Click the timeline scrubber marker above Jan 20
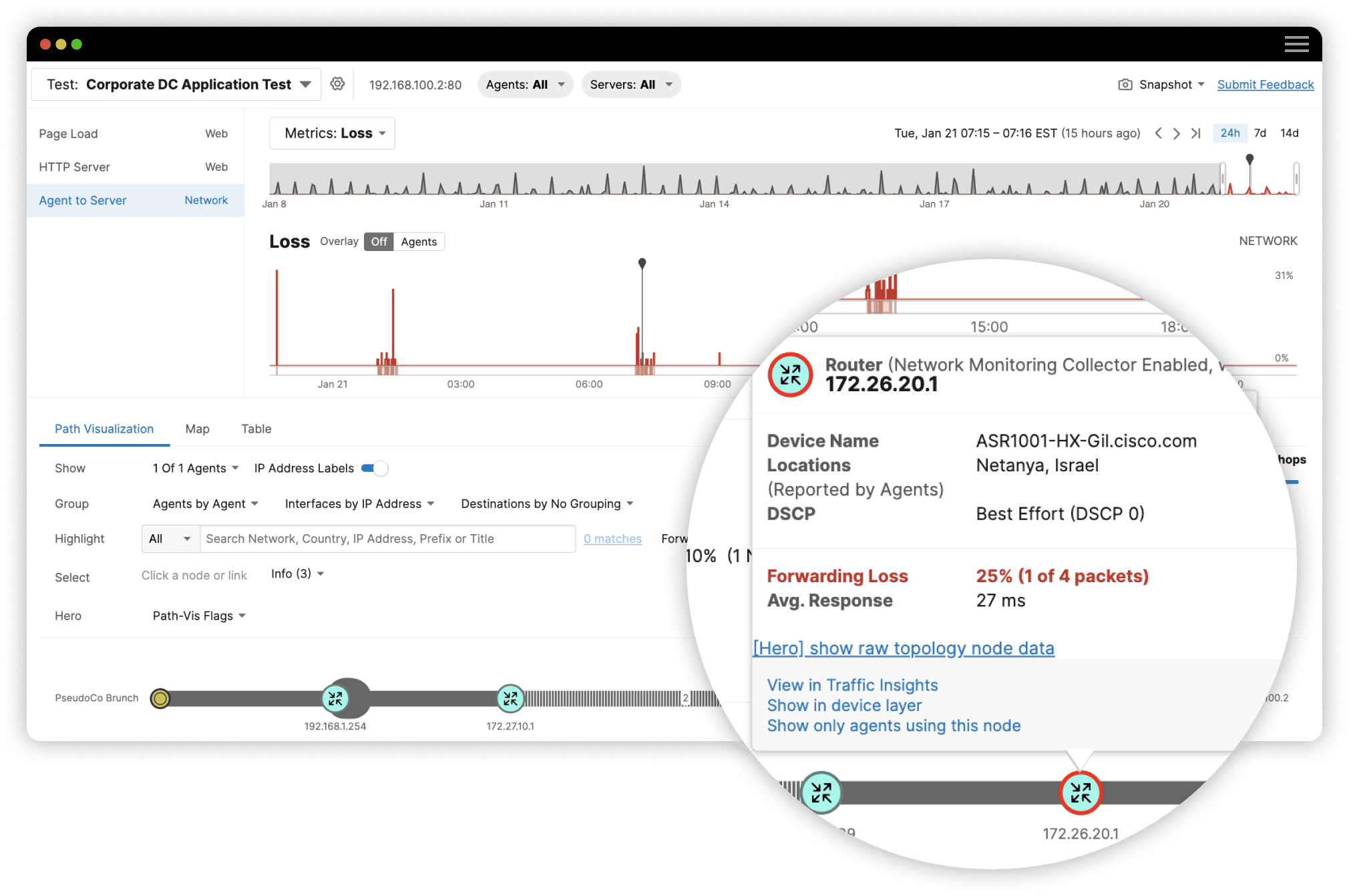 pyautogui.click(x=1249, y=159)
